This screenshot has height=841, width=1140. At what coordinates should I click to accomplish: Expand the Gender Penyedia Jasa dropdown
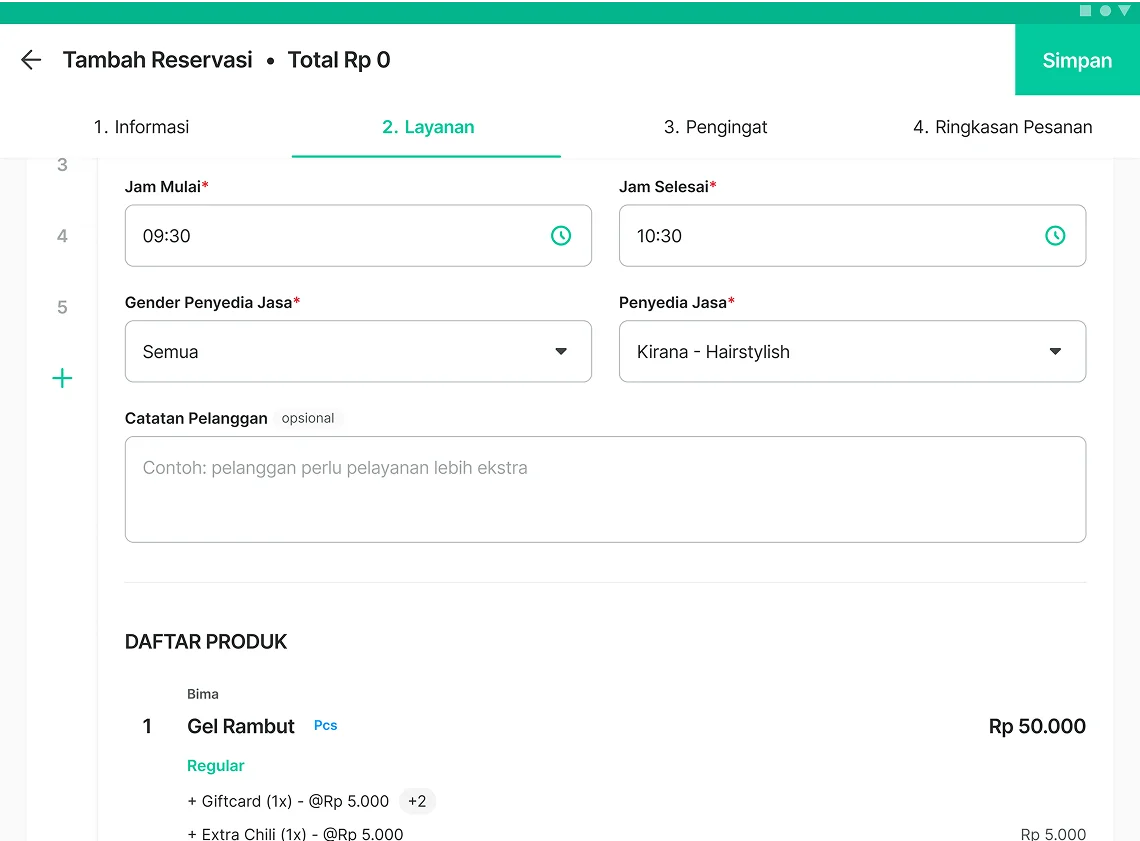[x=358, y=351]
